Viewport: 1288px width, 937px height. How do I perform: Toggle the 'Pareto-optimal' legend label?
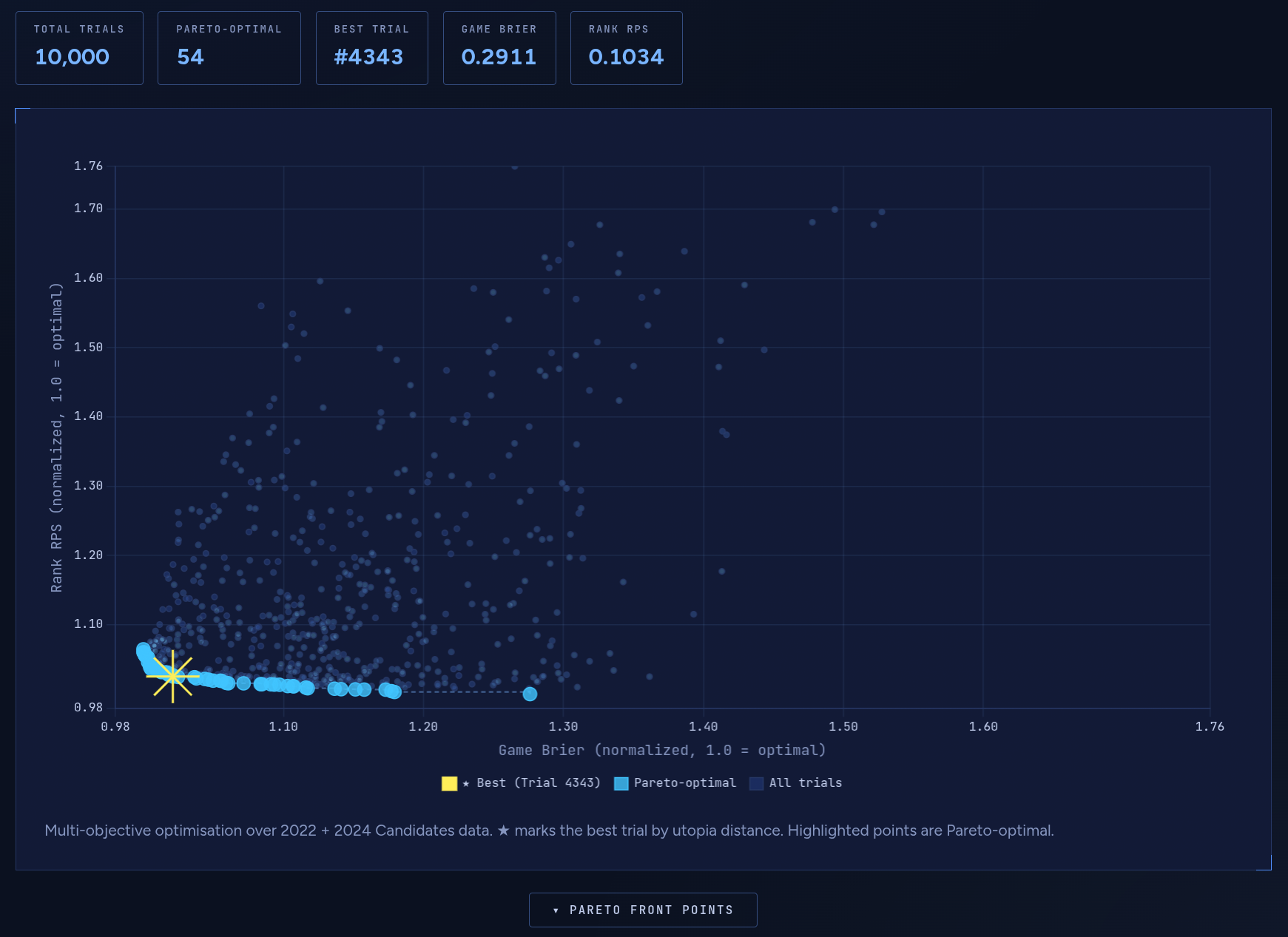pos(684,783)
